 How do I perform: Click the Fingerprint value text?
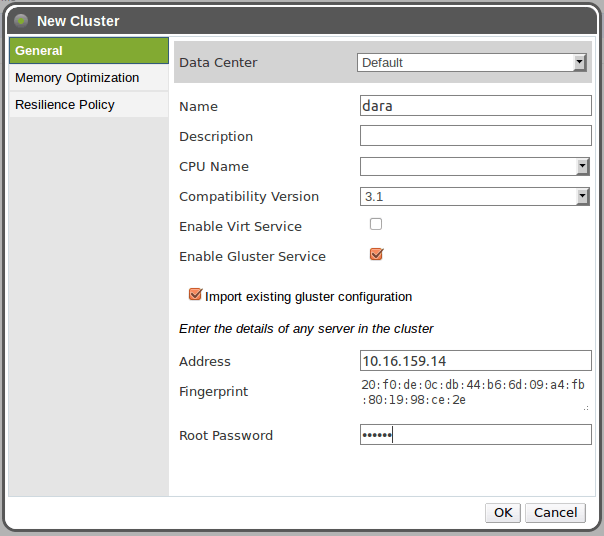pos(472,392)
